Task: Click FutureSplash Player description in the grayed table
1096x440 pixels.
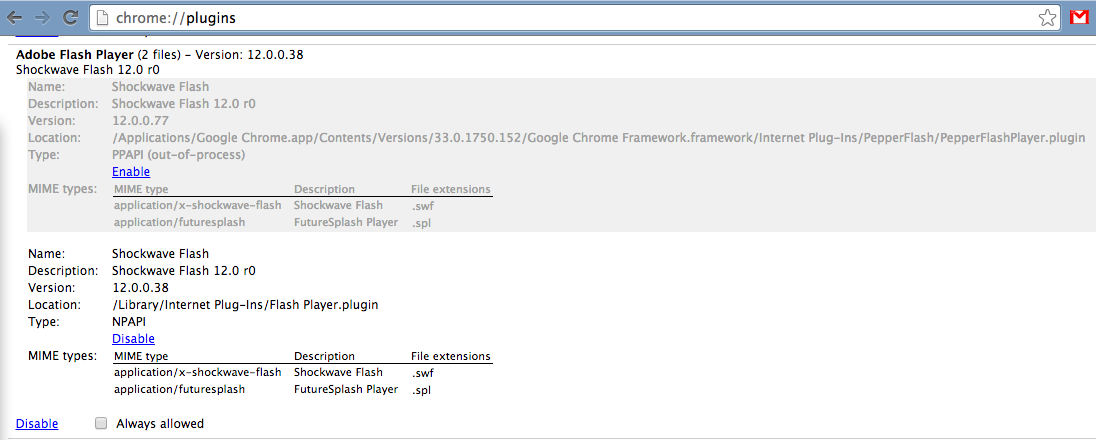Action: [x=345, y=222]
